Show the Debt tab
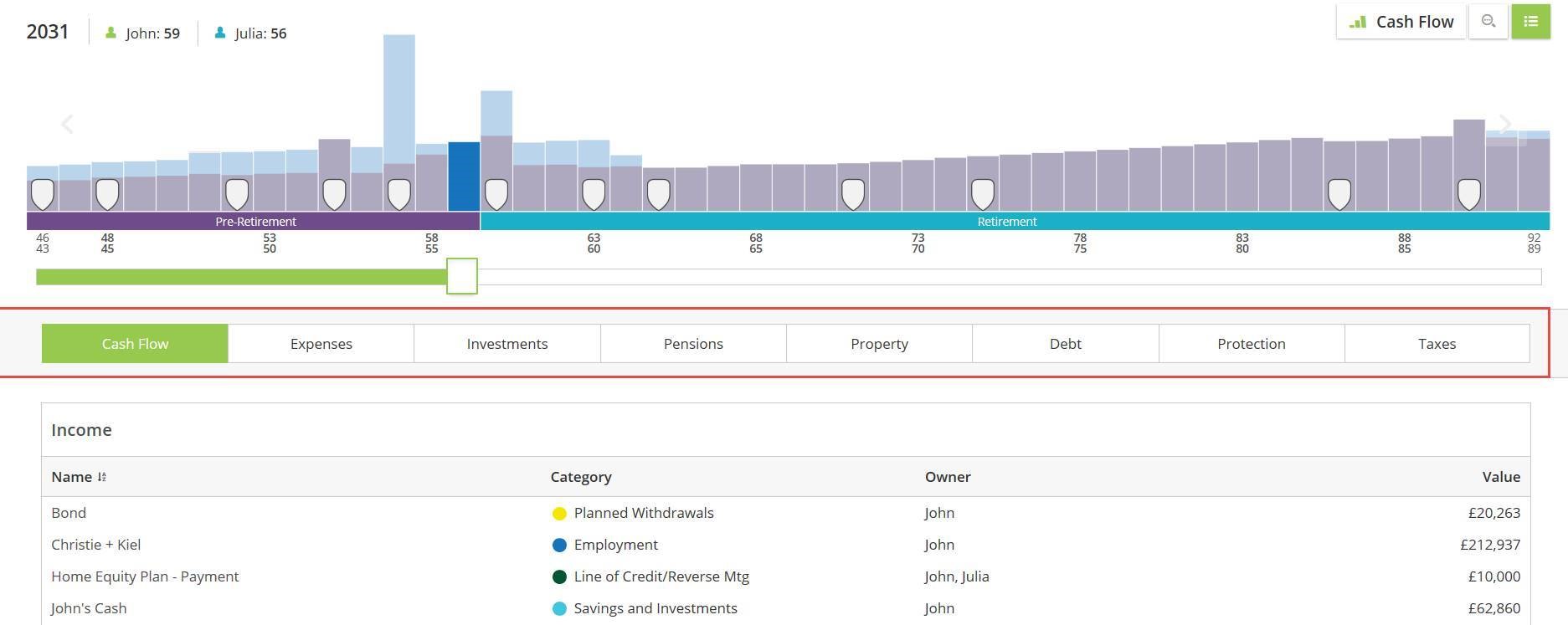Image resolution: width=1568 pixels, height=625 pixels. [1065, 344]
